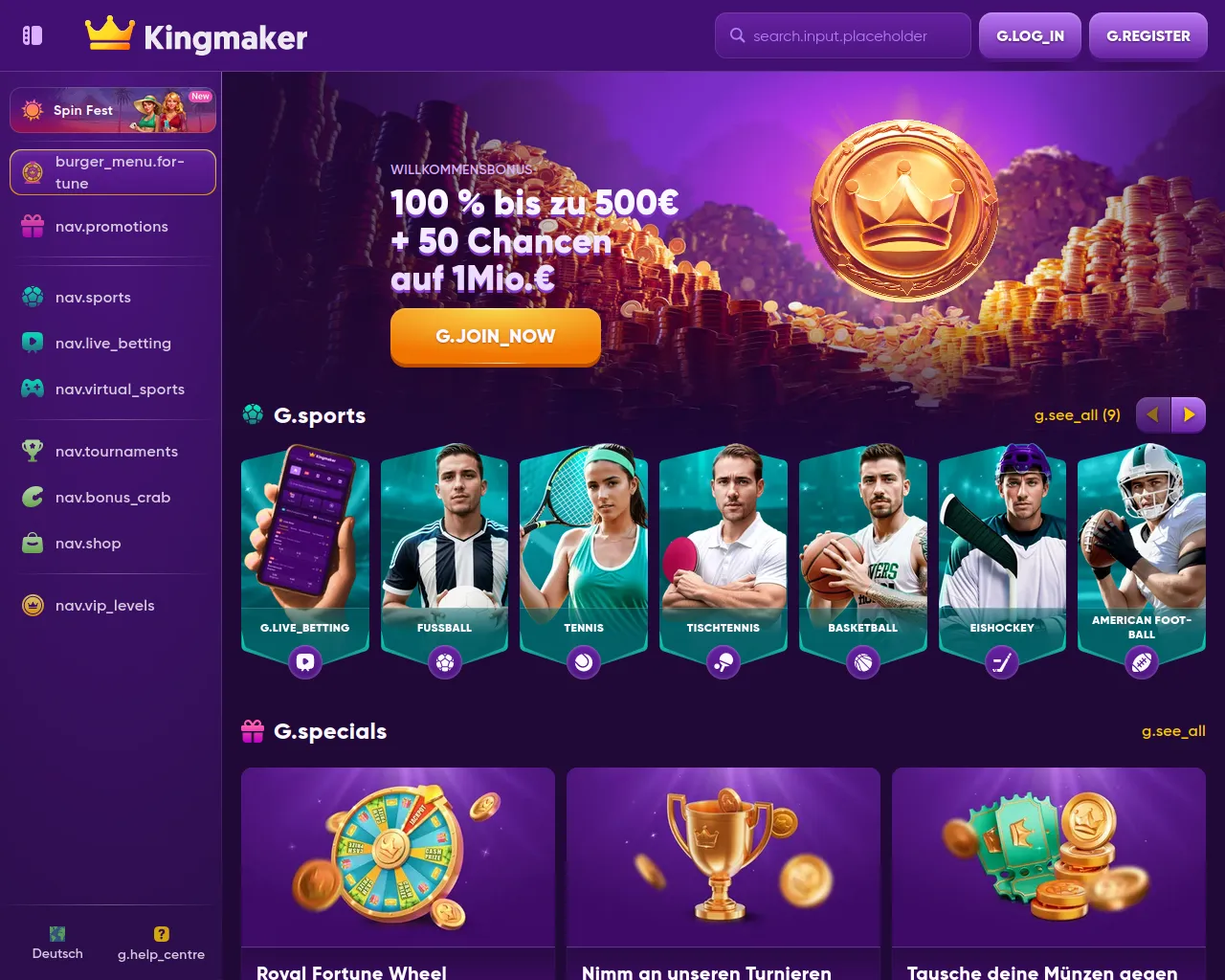Click the Kingmaker crown logo

point(109,33)
